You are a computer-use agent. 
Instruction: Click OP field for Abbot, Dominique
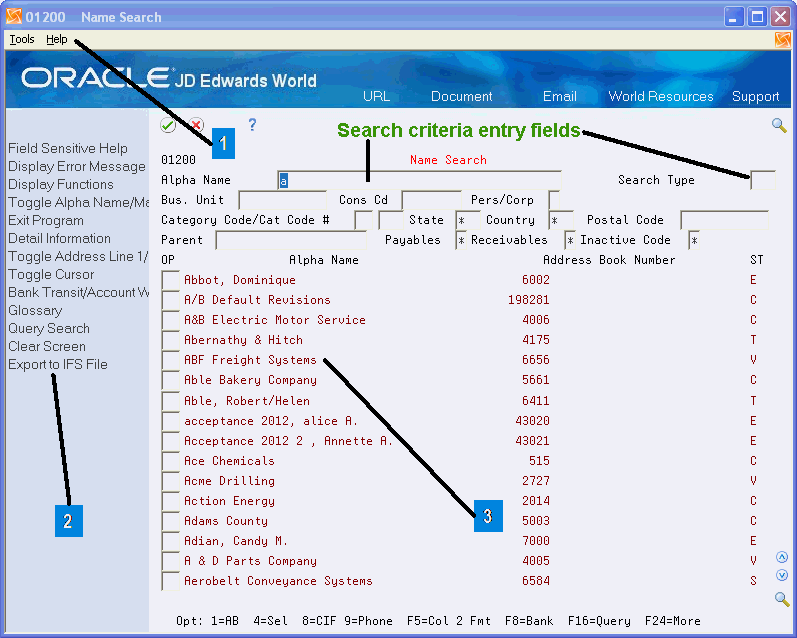[170, 280]
